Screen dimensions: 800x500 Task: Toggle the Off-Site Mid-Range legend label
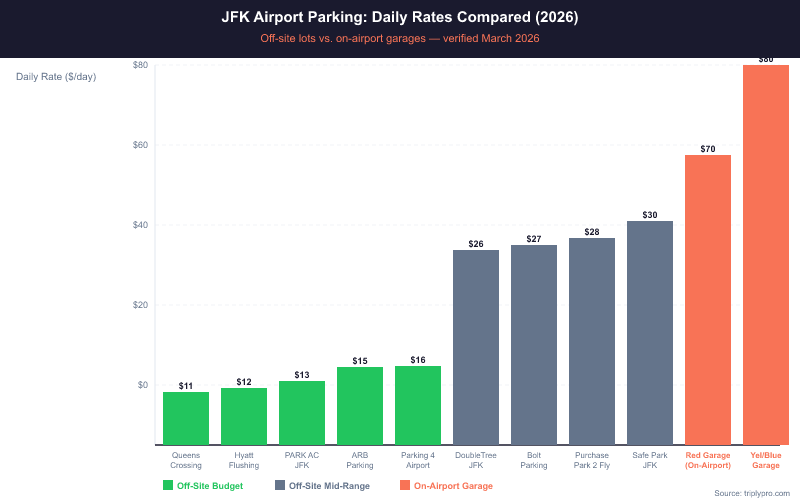(329, 486)
